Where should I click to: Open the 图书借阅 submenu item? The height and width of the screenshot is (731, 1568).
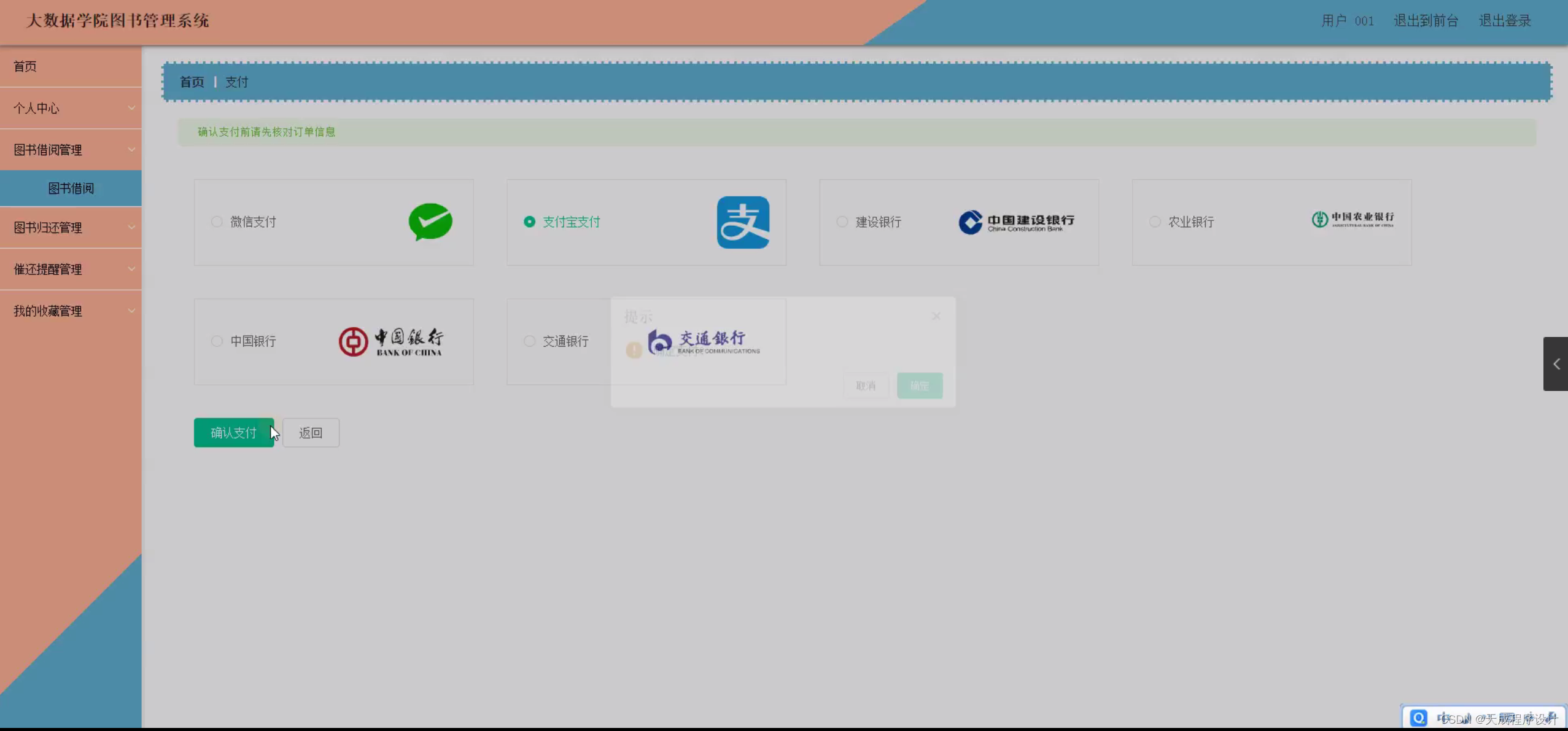71,188
